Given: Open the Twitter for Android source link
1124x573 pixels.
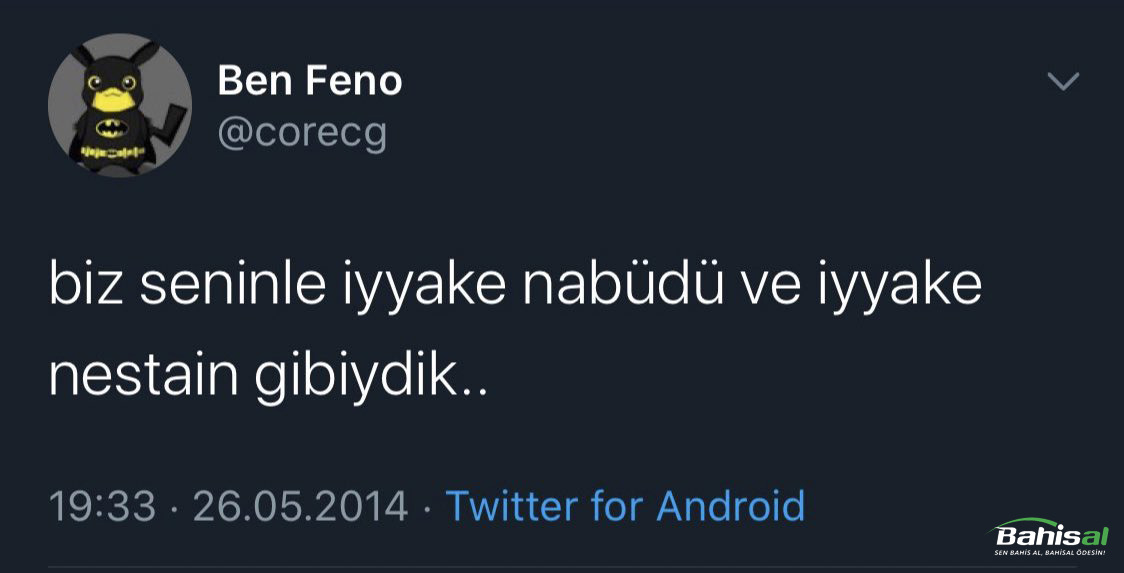Looking at the screenshot, I should point(625,506).
